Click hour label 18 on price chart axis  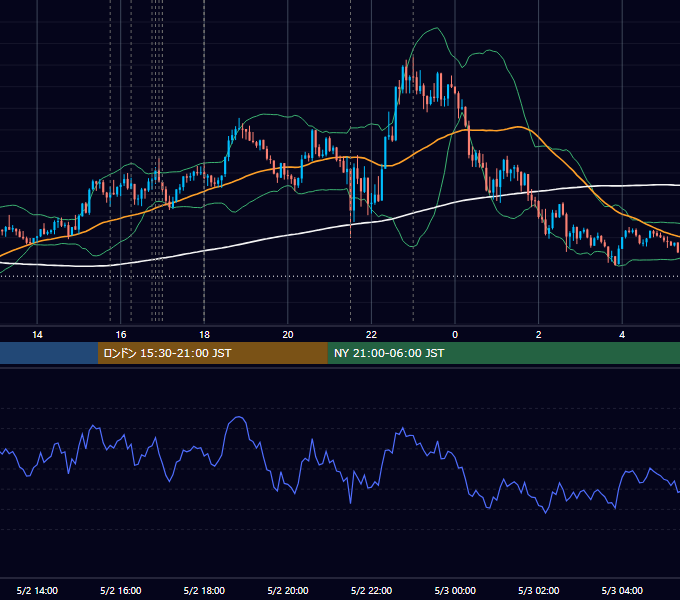[204, 335]
